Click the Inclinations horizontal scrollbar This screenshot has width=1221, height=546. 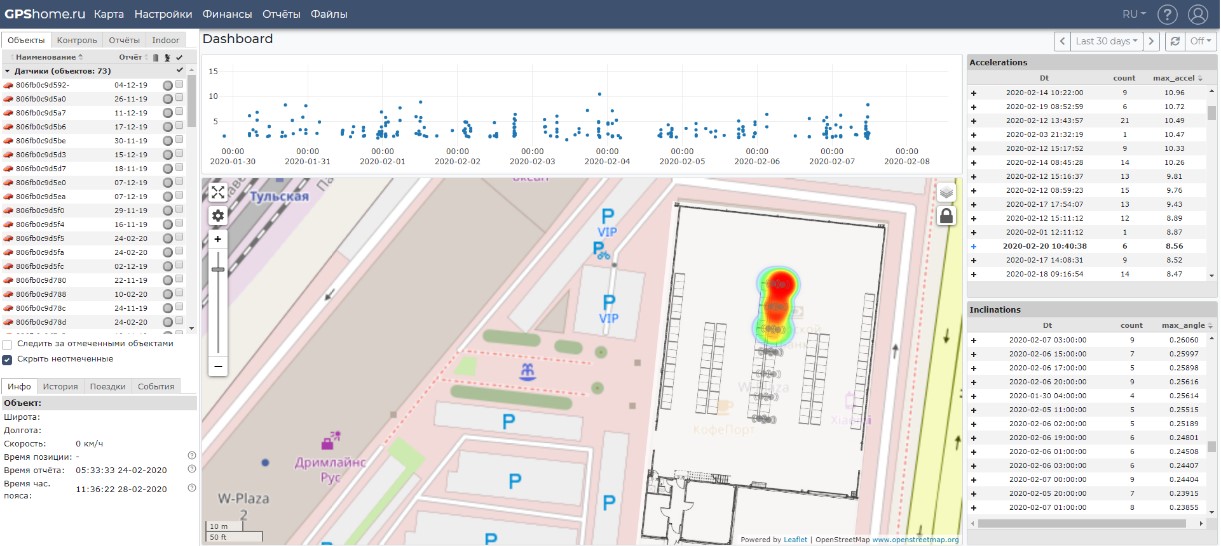coord(1082,523)
